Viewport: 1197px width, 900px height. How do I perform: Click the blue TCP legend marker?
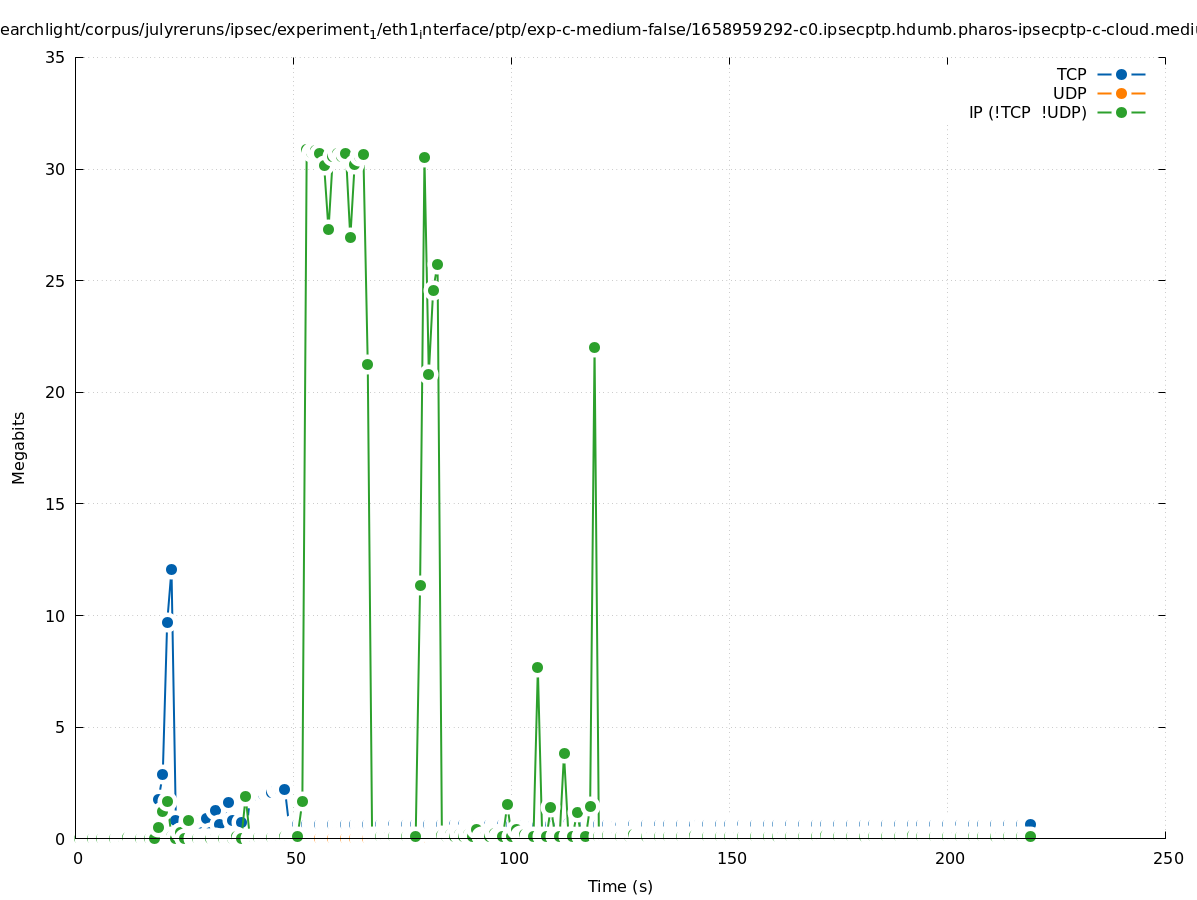pyautogui.click(x=1121, y=74)
